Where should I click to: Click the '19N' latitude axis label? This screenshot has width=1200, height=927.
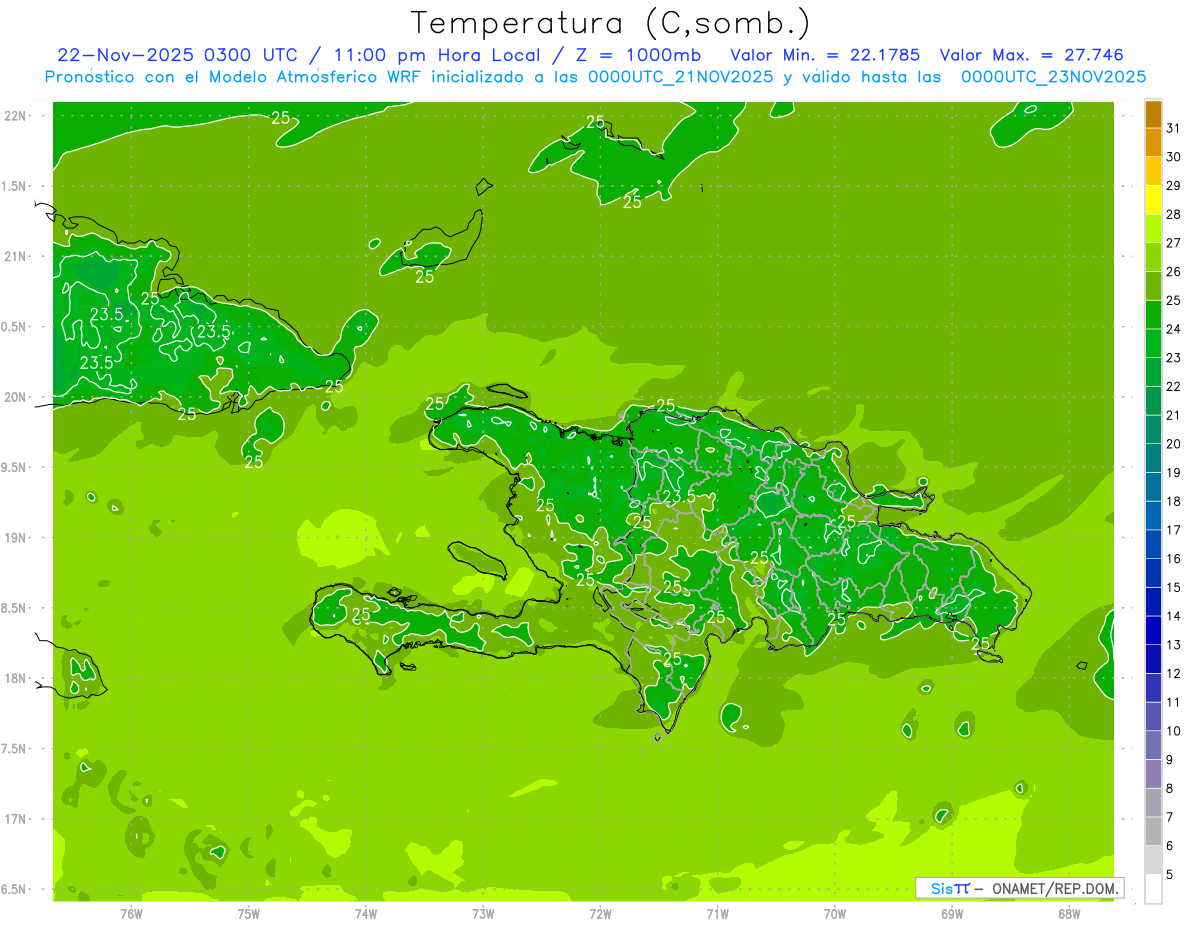(x=15, y=538)
